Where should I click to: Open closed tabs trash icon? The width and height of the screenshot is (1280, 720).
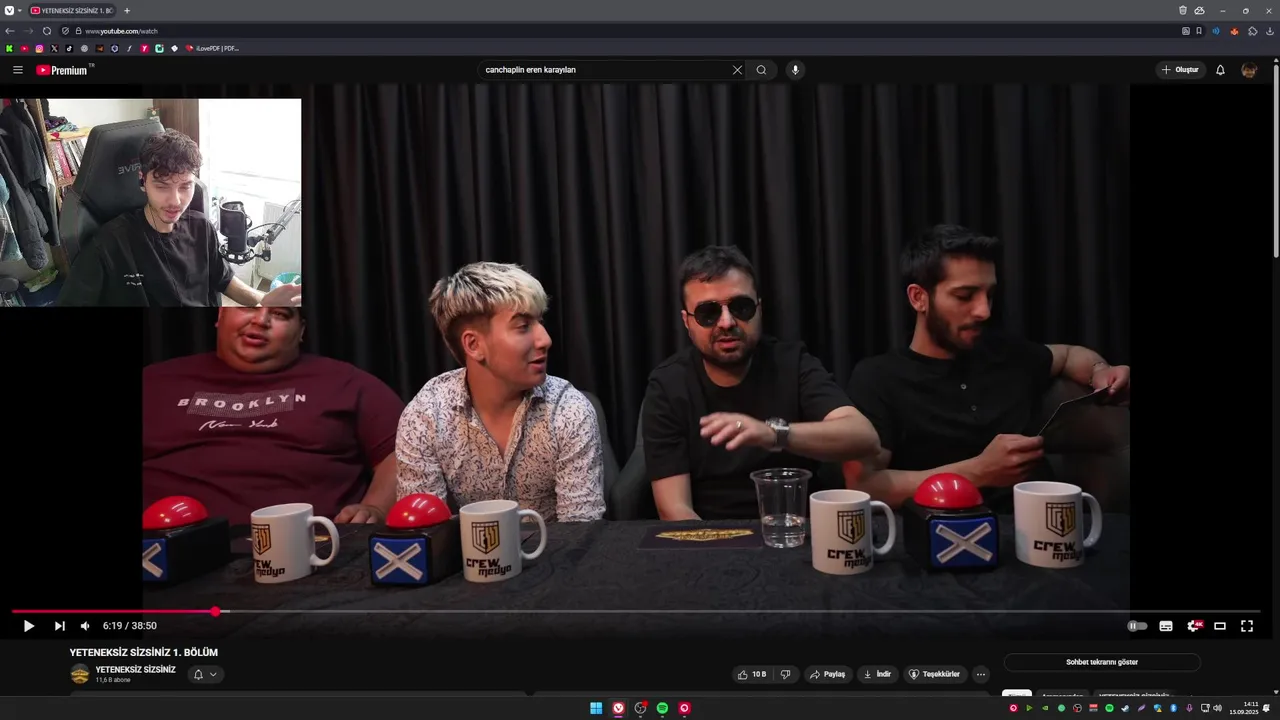[1182, 10]
